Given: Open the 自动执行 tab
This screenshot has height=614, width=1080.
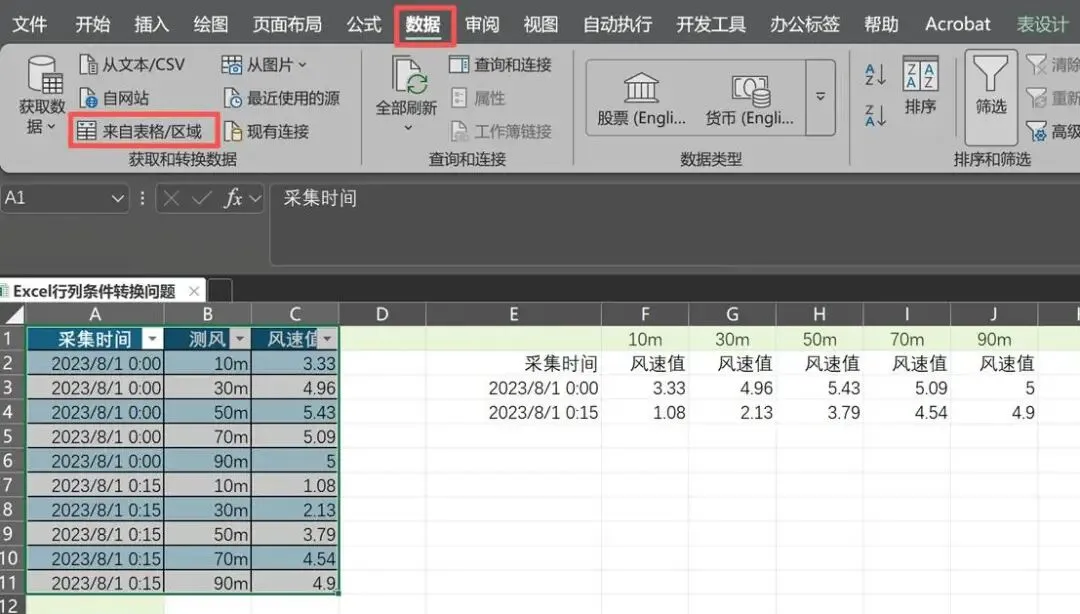Looking at the screenshot, I should [617, 24].
